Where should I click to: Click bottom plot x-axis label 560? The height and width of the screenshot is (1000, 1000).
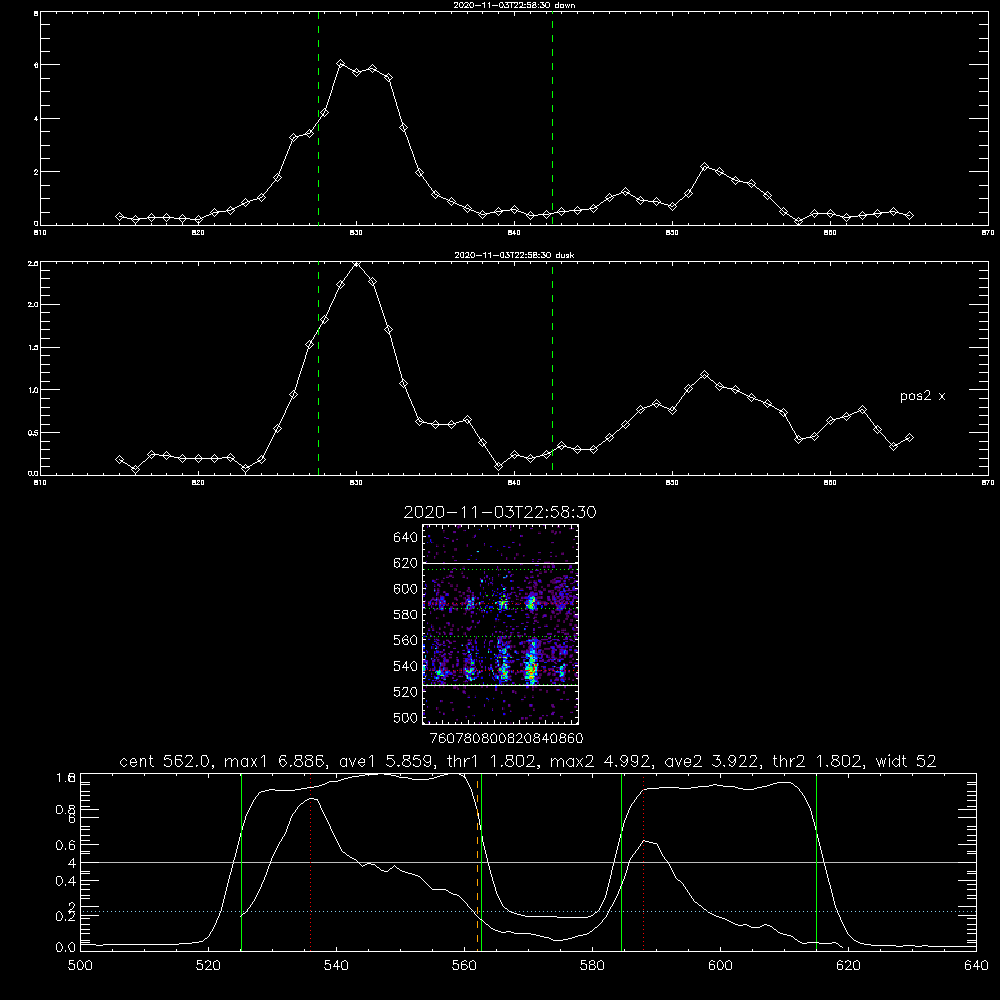click(x=464, y=966)
